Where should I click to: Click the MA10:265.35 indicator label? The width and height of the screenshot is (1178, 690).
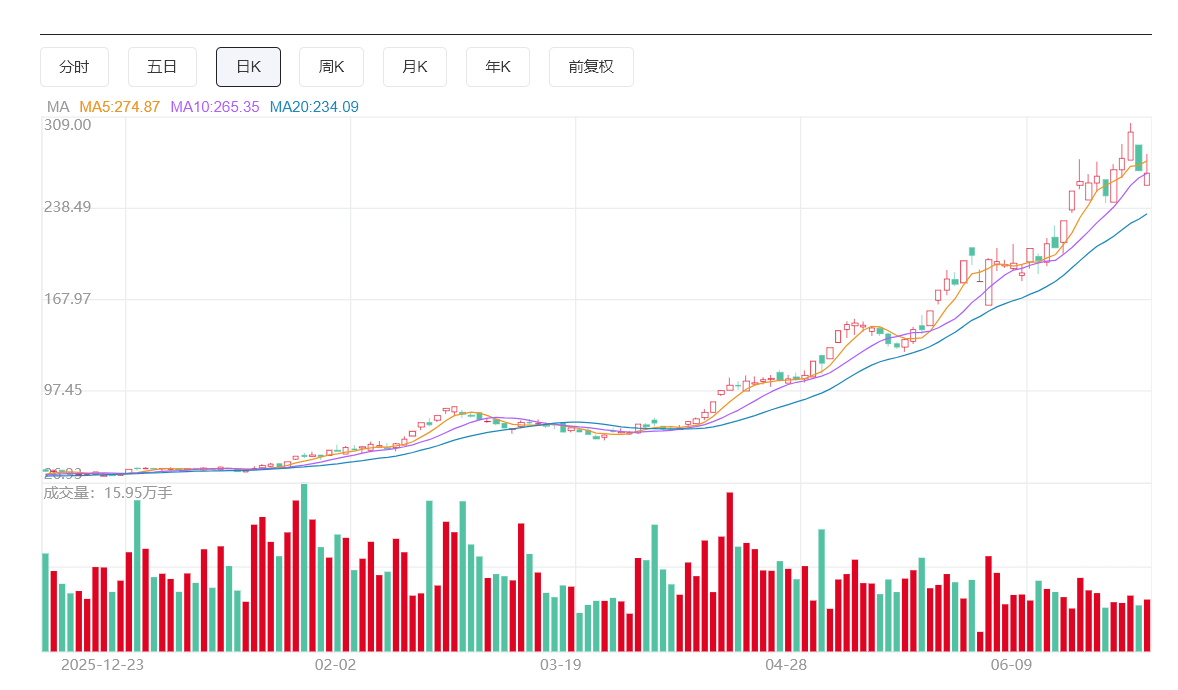tap(215, 107)
